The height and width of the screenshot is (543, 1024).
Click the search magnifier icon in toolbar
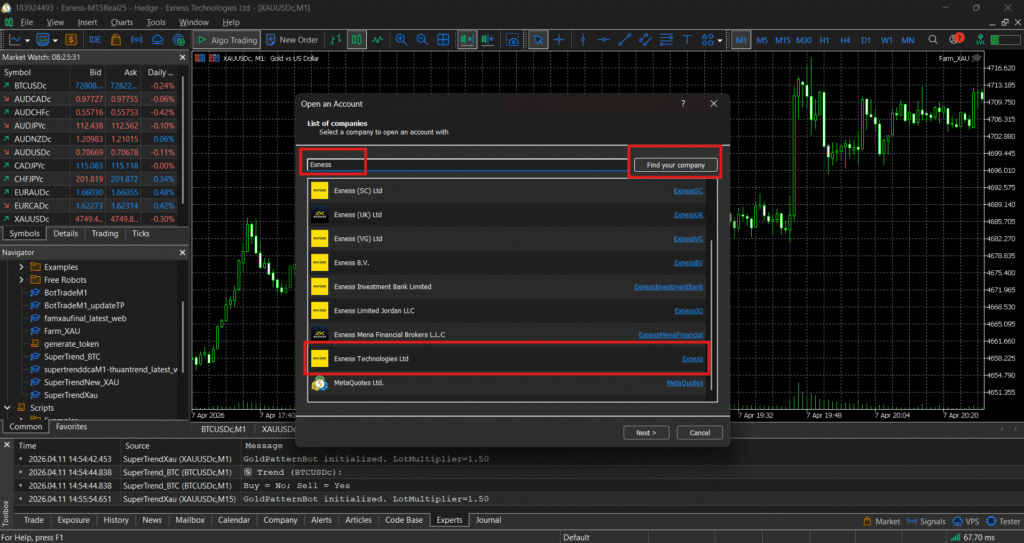pos(932,40)
